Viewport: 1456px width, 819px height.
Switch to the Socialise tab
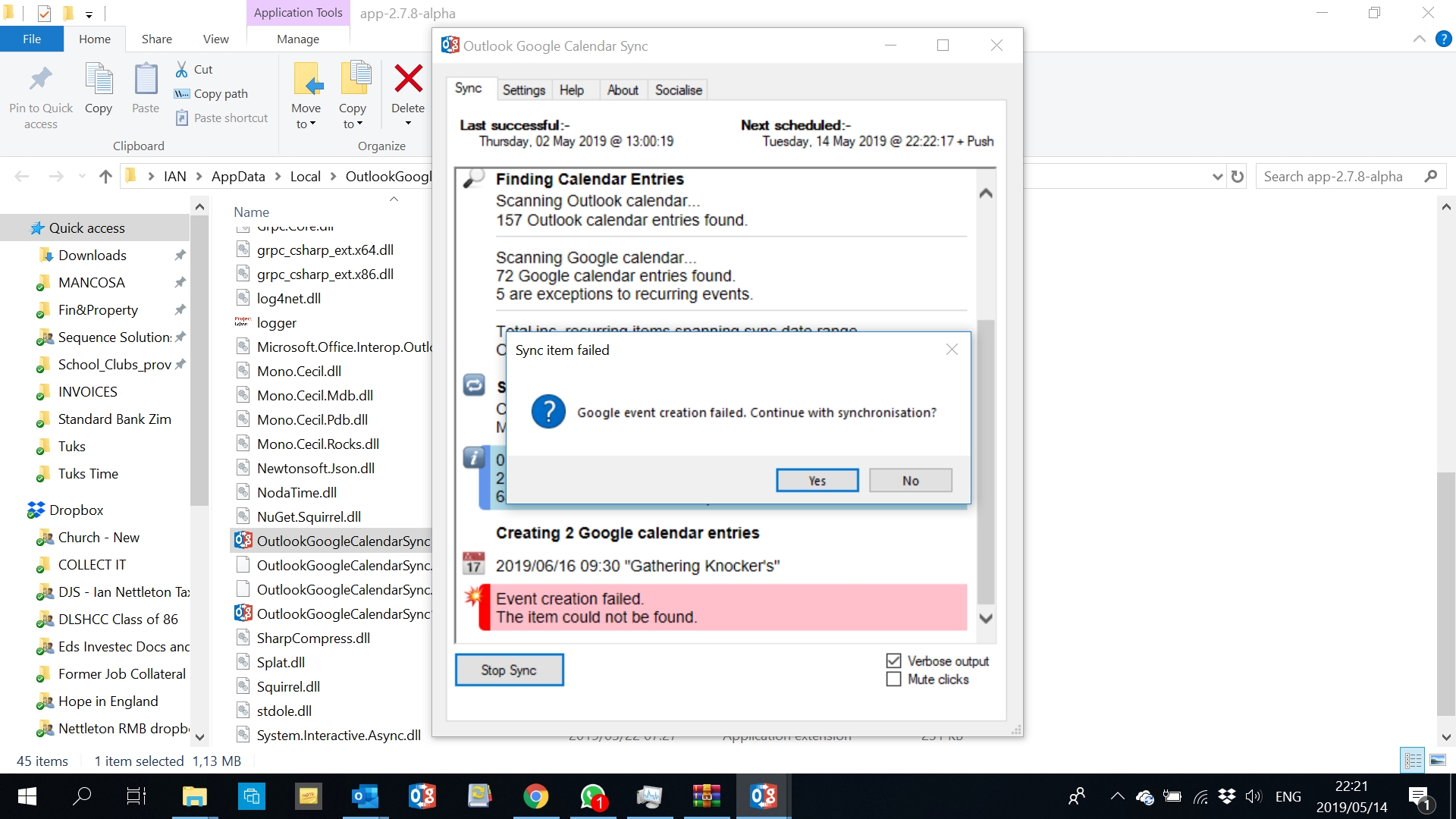678,89
